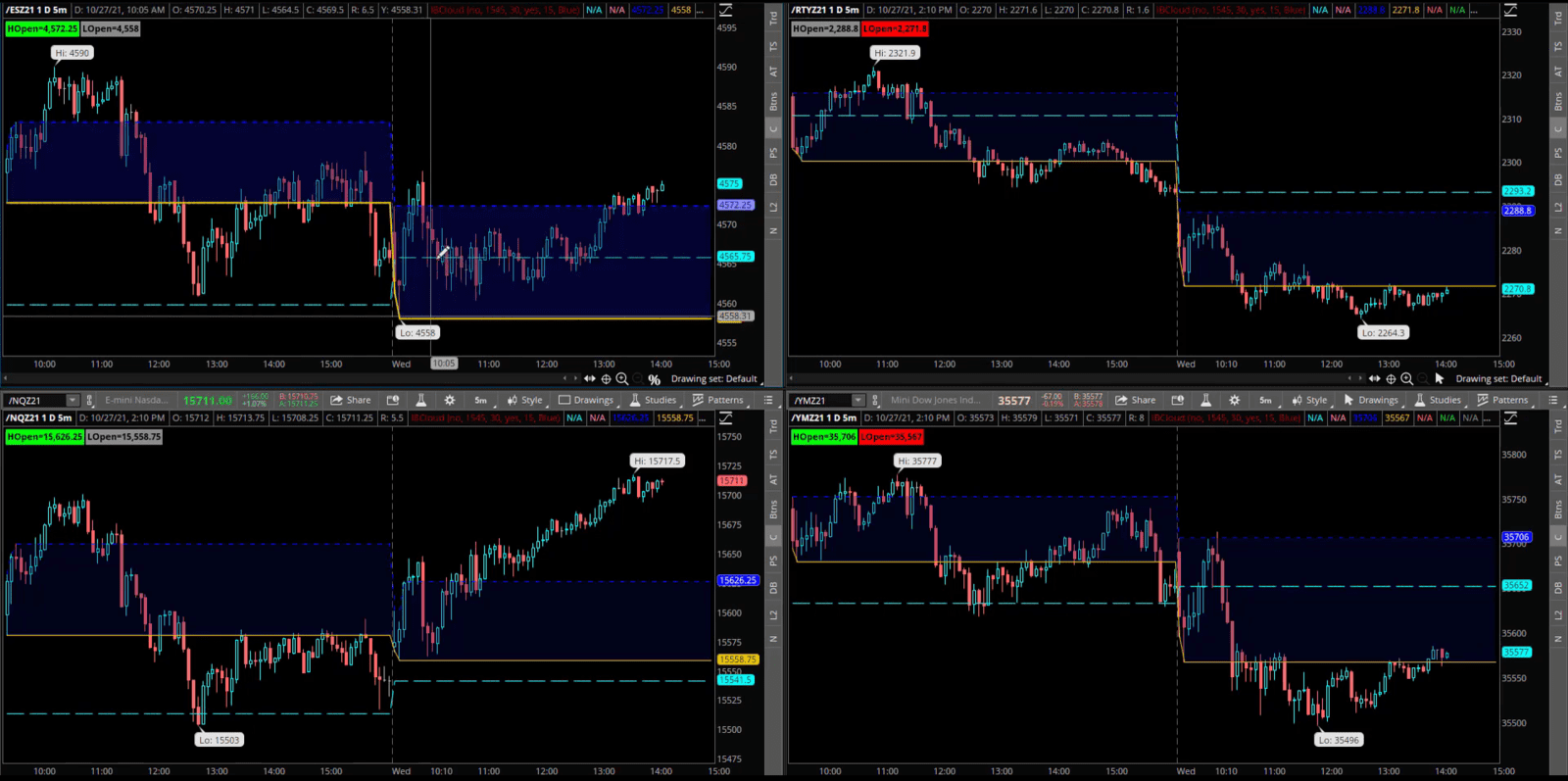Toggle the PS side tab beside /ESZ21
The width and height of the screenshot is (1568, 781).
coord(773,154)
